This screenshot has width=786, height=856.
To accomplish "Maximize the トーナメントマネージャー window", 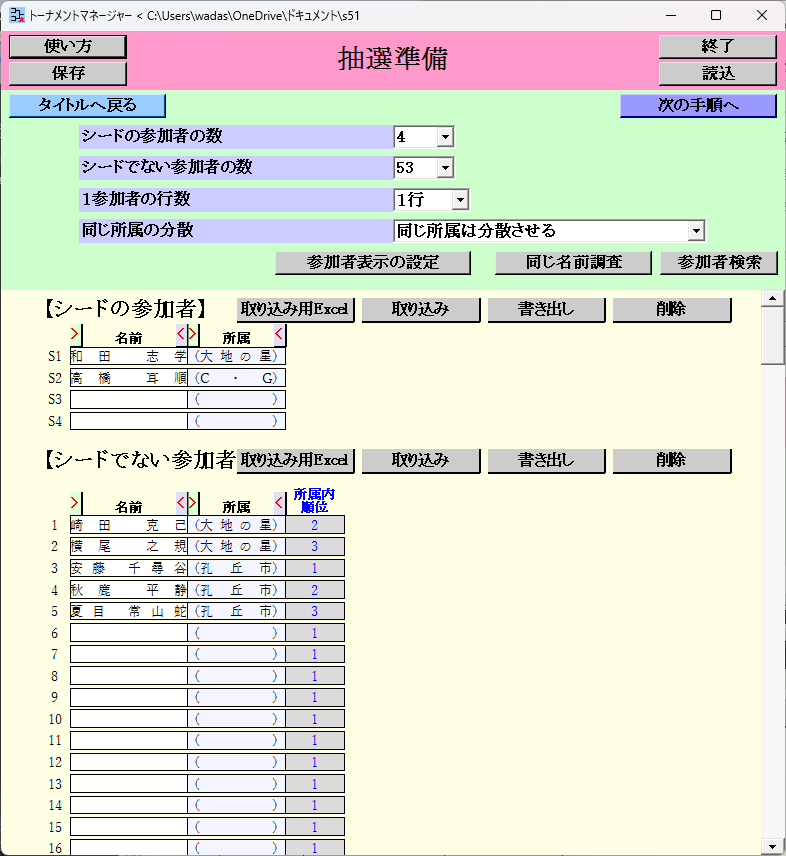I will tap(716, 15).
